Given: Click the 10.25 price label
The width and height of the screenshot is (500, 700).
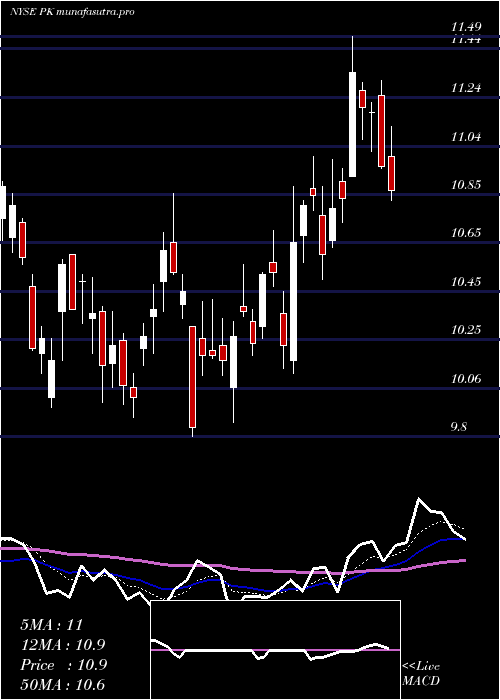Looking at the screenshot, I should pyautogui.click(x=466, y=330).
